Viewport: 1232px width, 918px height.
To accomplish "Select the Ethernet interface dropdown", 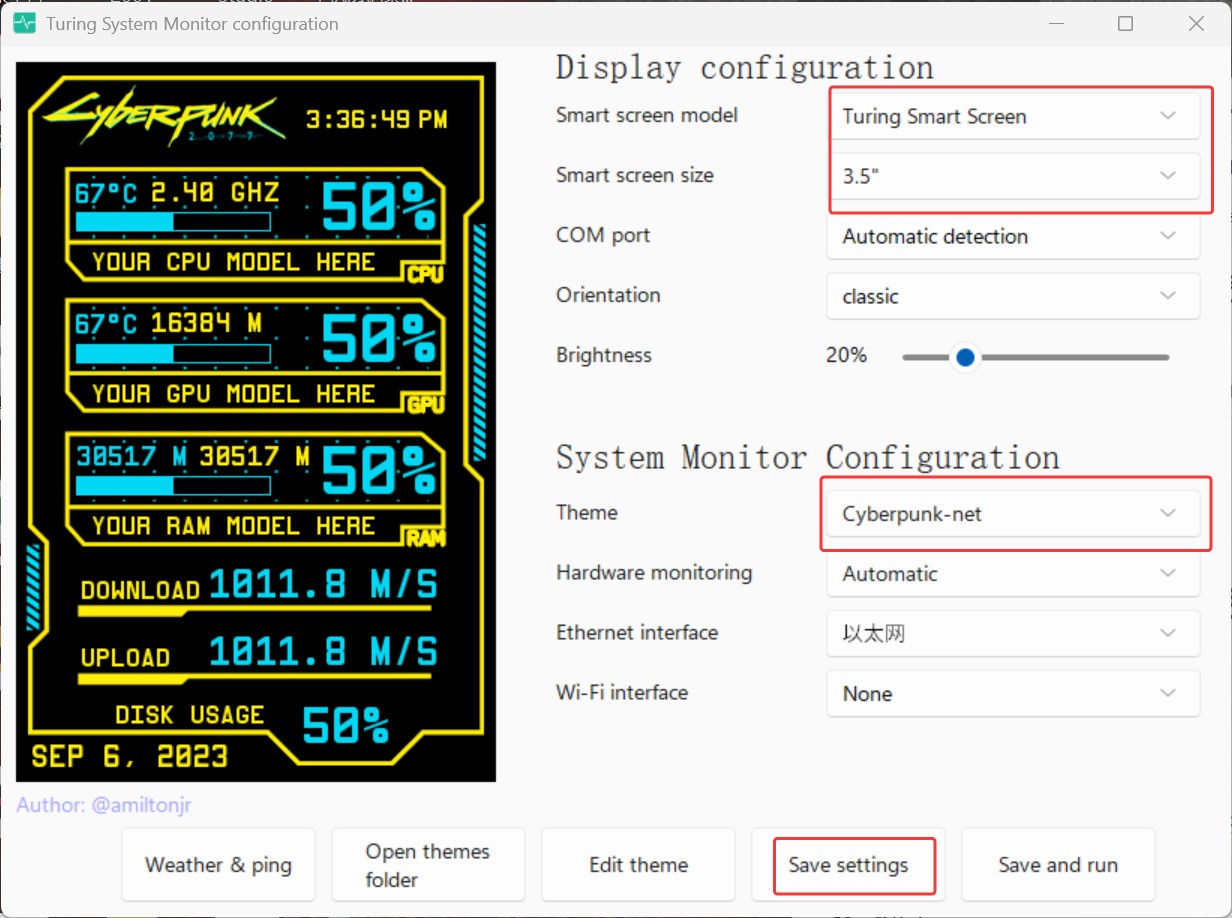I will (1012, 634).
